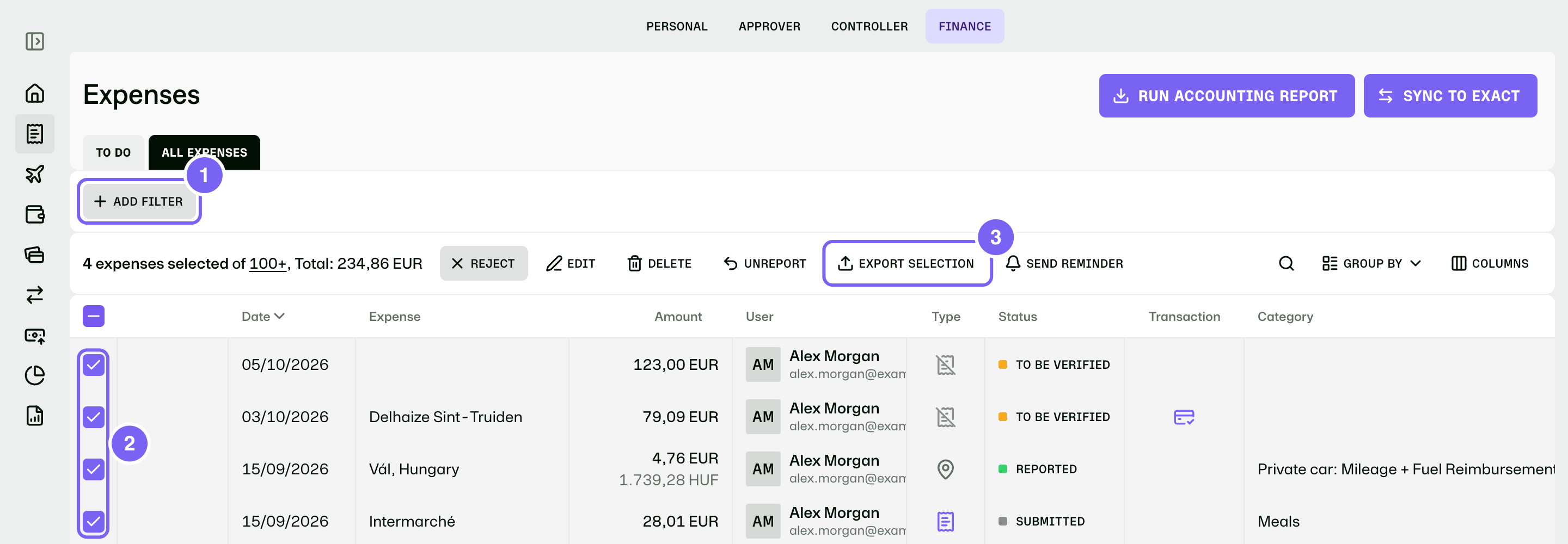The image size is (1568, 544).
Task: Open the report document icon in sidebar
Action: click(x=35, y=416)
